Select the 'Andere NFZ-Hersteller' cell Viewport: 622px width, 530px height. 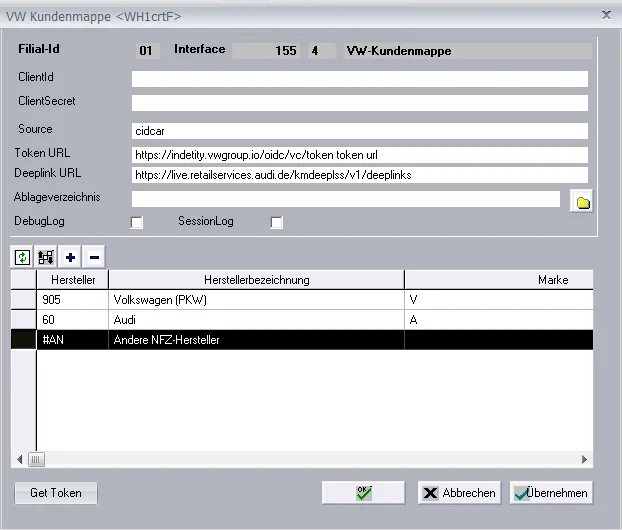tap(257, 340)
